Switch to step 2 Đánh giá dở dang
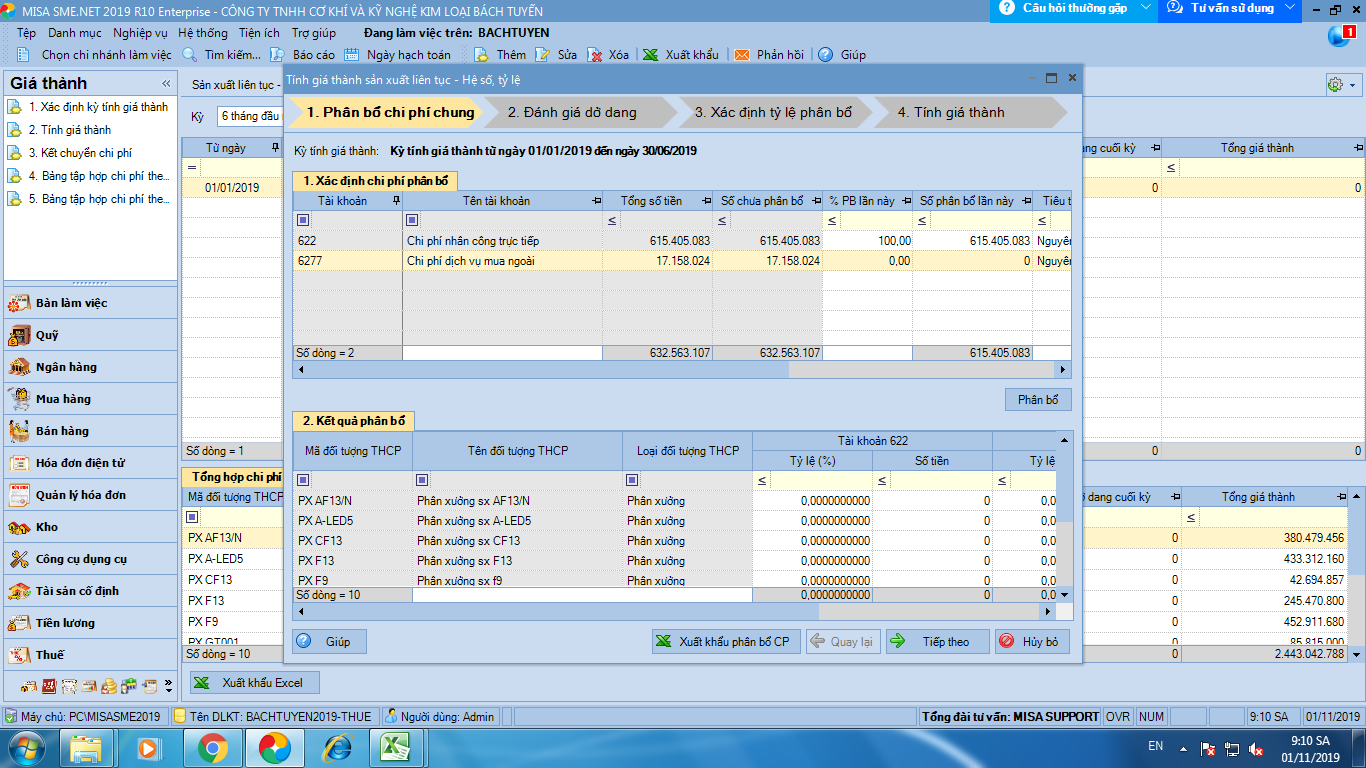Viewport: 1366px width, 768px height. [x=572, y=112]
